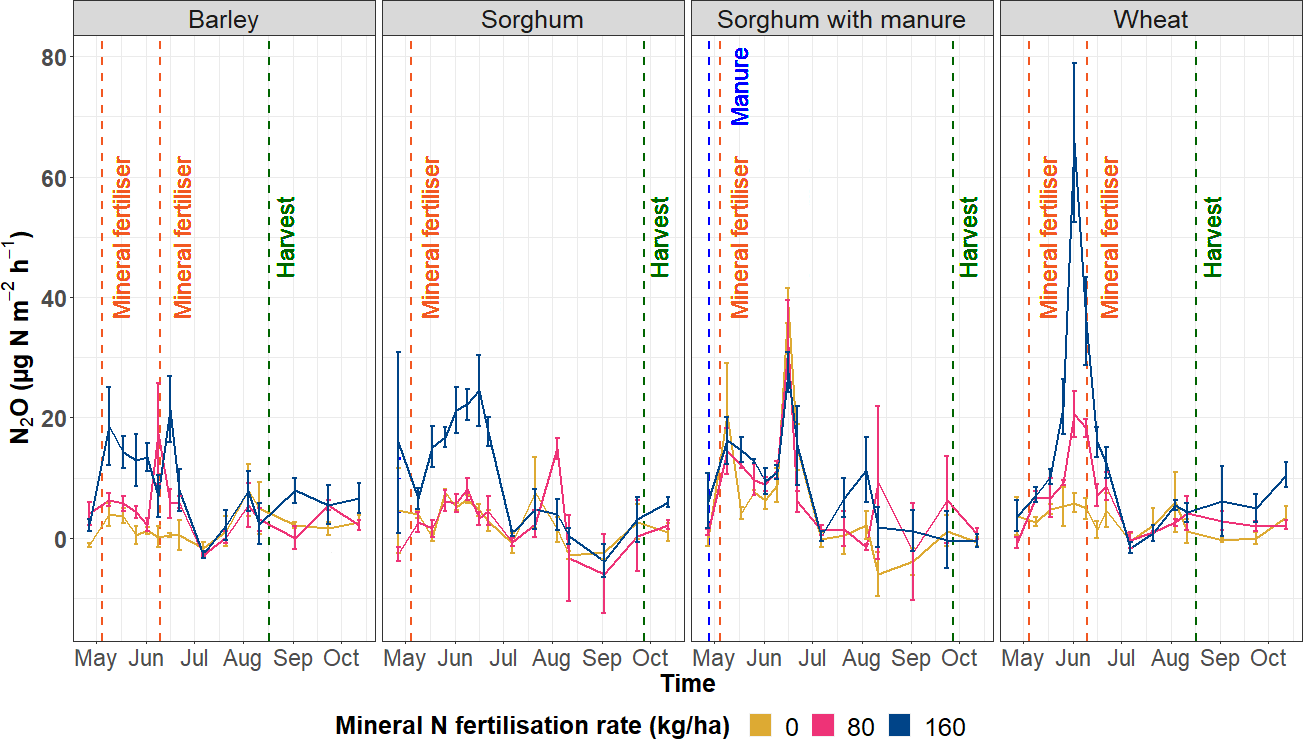Click the highest blue peak in Wheat panel
1303x739 pixels.
[1074, 143]
